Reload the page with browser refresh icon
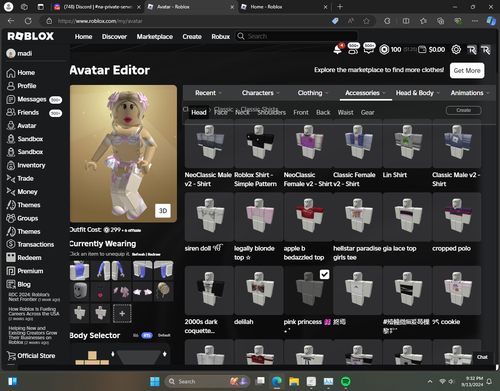 [x=28, y=21]
